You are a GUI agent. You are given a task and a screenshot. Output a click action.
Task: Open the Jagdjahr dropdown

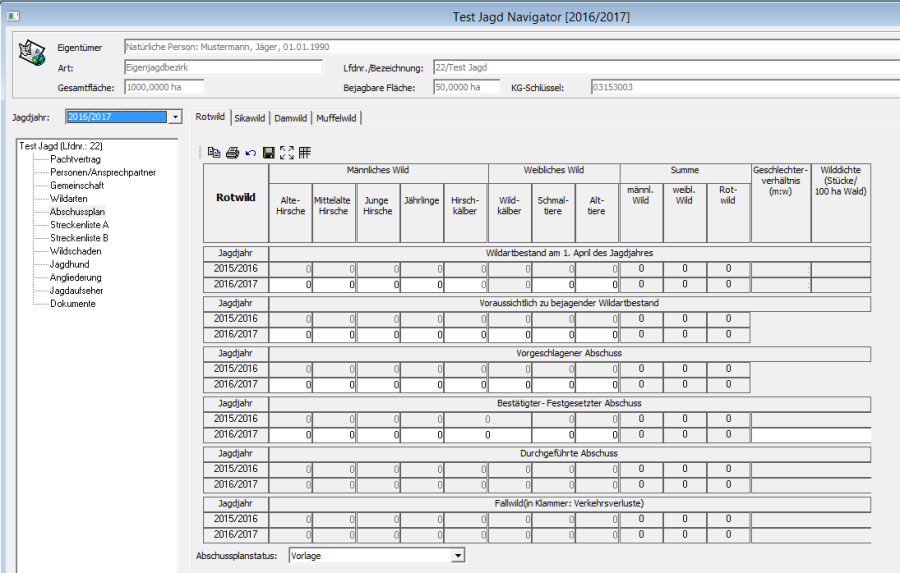176,117
